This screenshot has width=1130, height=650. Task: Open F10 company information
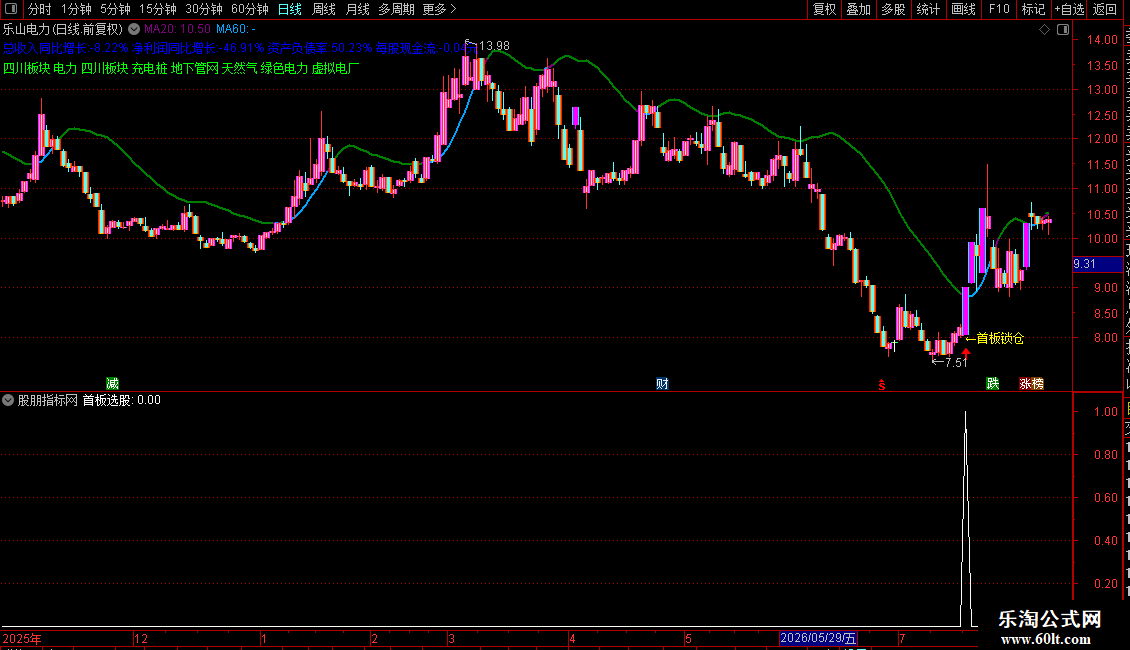(x=999, y=9)
